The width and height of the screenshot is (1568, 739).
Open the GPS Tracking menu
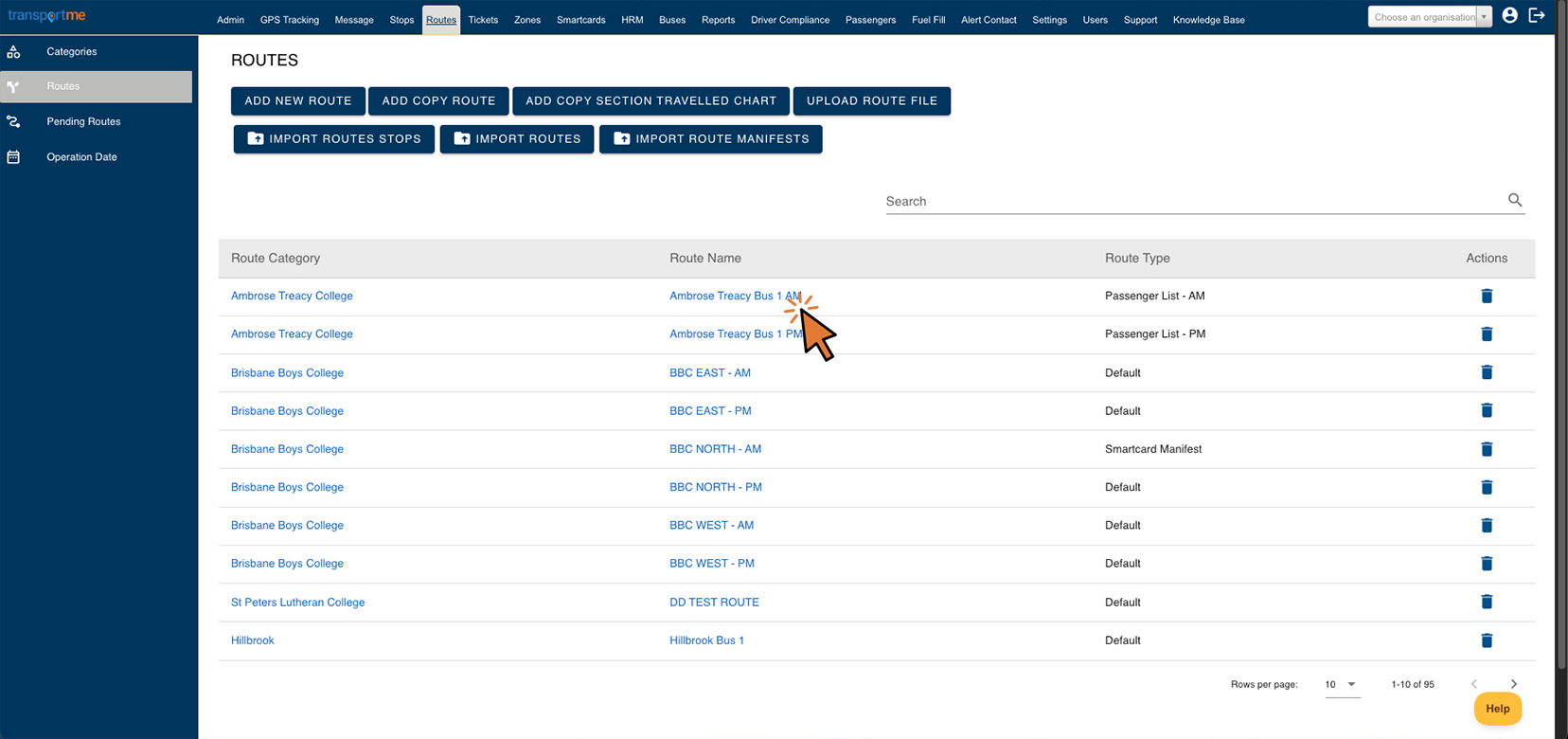click(290, 20)
